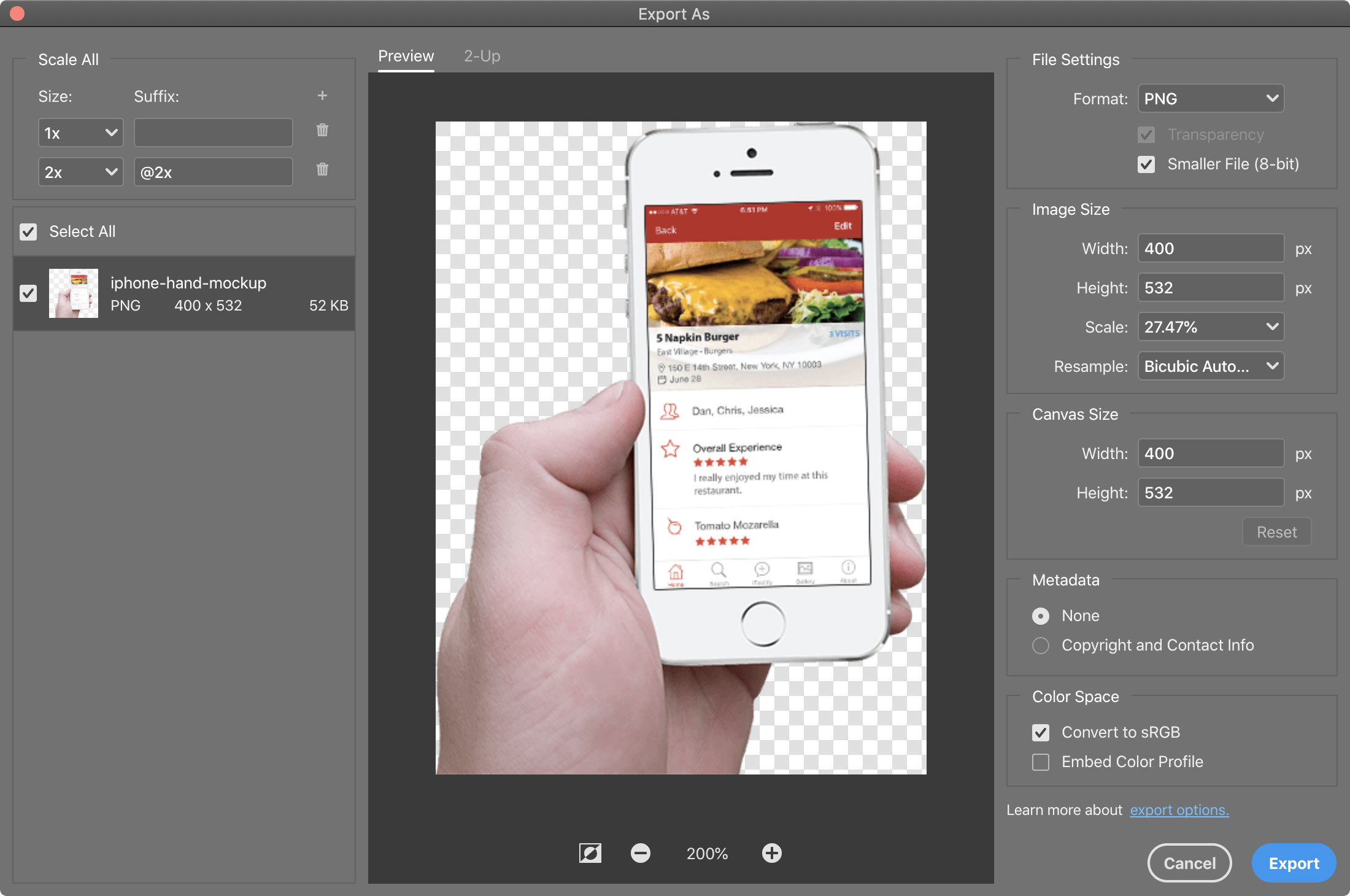
Task: Disable Smaller File (8-bit)
Action: [1146, 164]
